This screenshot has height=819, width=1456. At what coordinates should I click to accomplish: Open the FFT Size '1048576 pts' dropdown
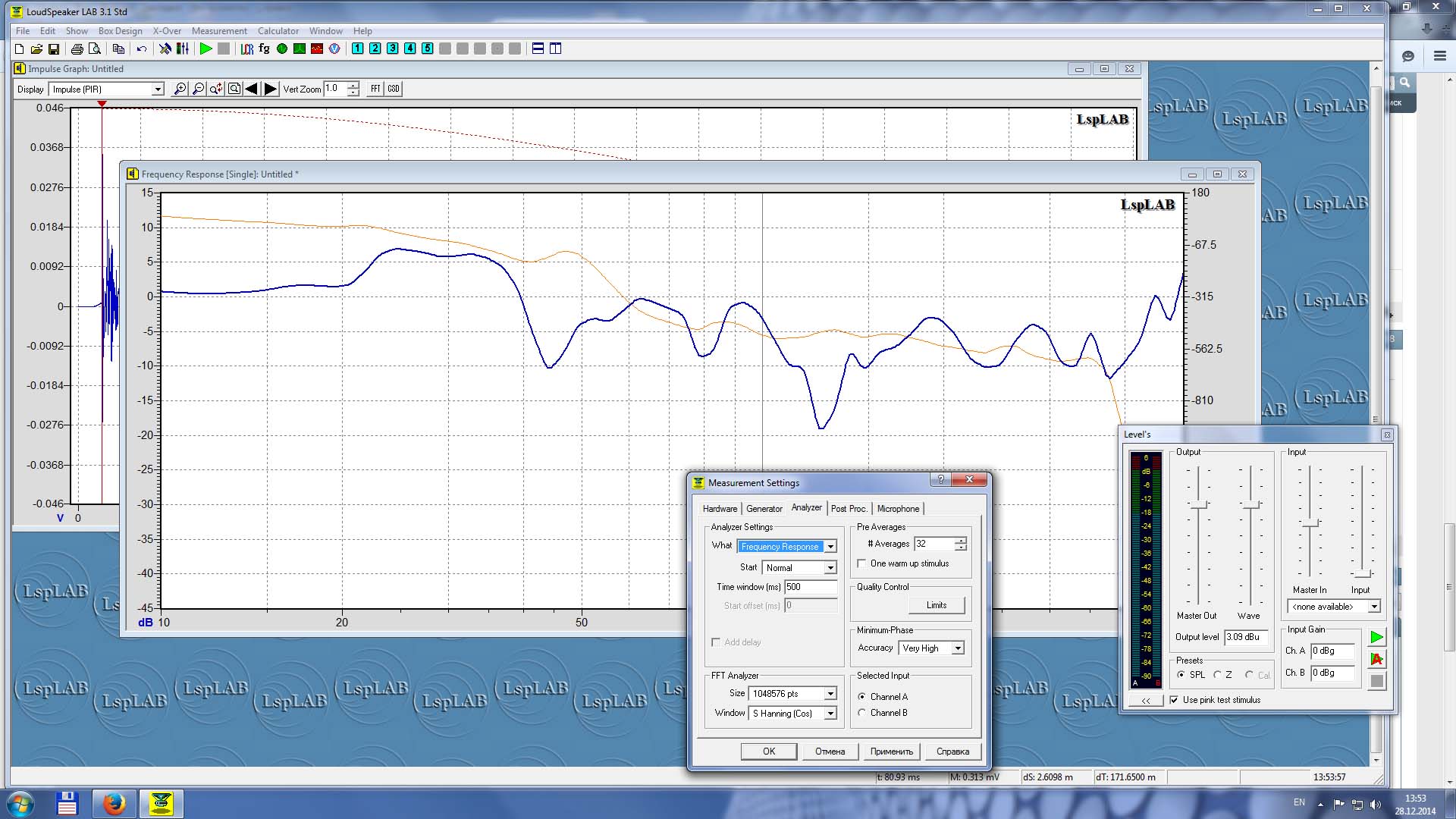[x=830, y=694]
